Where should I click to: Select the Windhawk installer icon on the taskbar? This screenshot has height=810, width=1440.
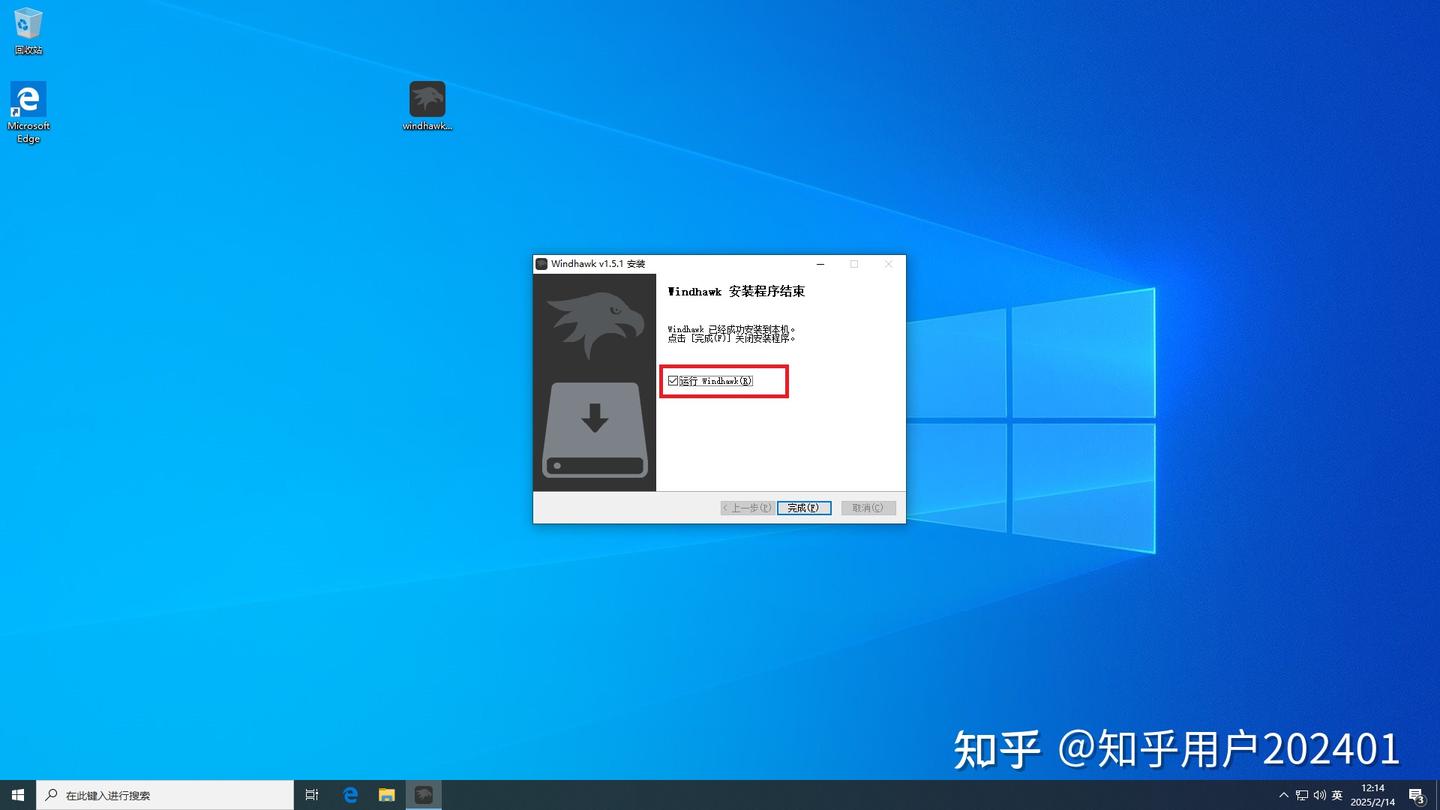click(x=424, y=794)
